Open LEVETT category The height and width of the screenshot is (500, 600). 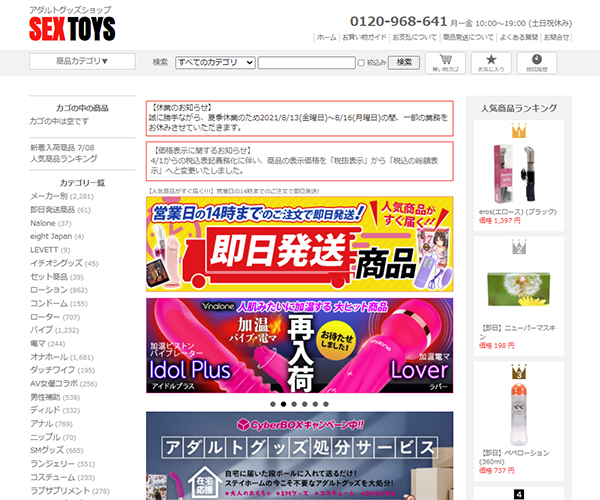tap(44, 250)
